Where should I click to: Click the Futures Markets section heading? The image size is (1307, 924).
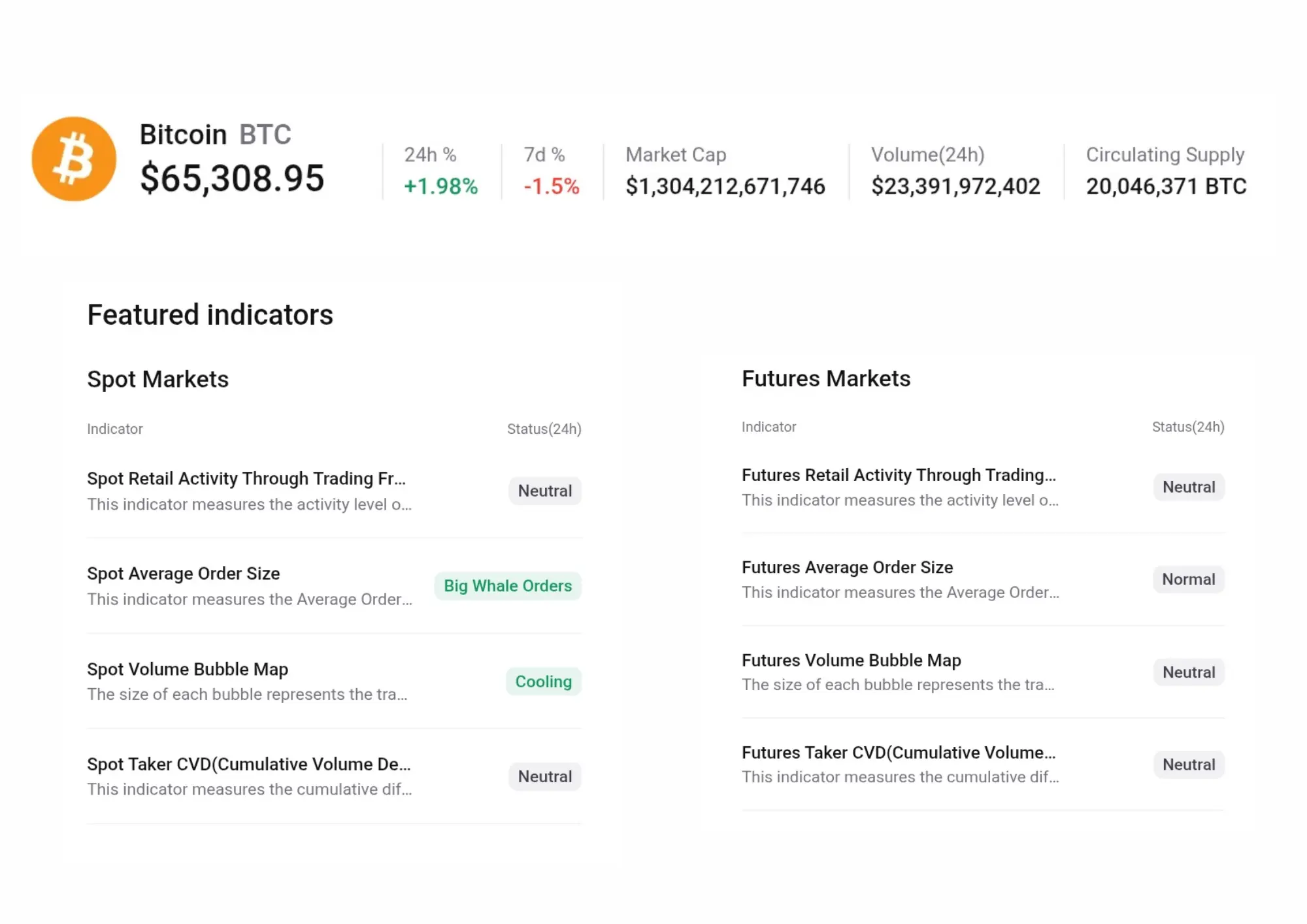coord(826,379)
